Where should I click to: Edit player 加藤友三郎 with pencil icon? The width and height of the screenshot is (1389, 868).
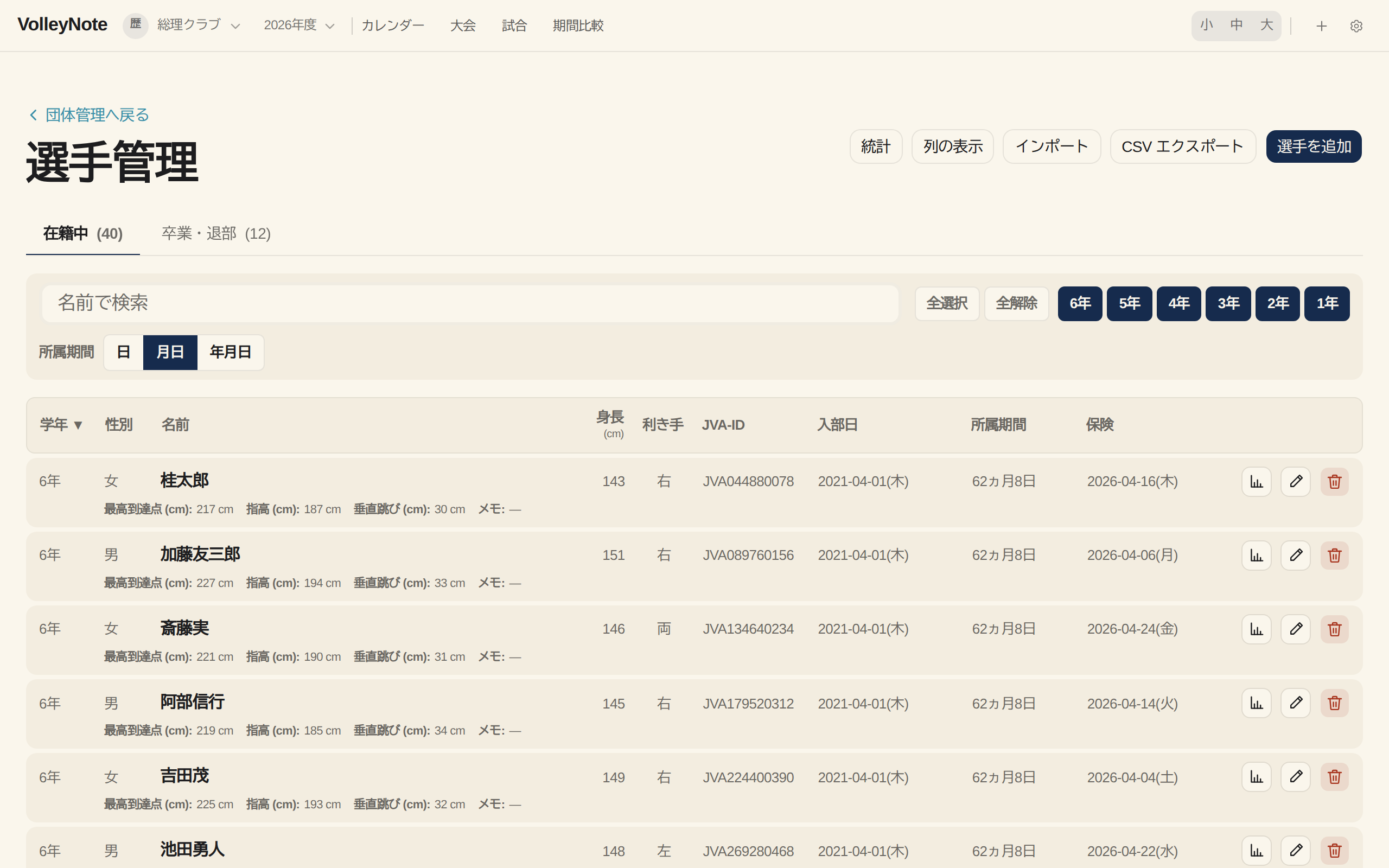(x=1296, y=555)
